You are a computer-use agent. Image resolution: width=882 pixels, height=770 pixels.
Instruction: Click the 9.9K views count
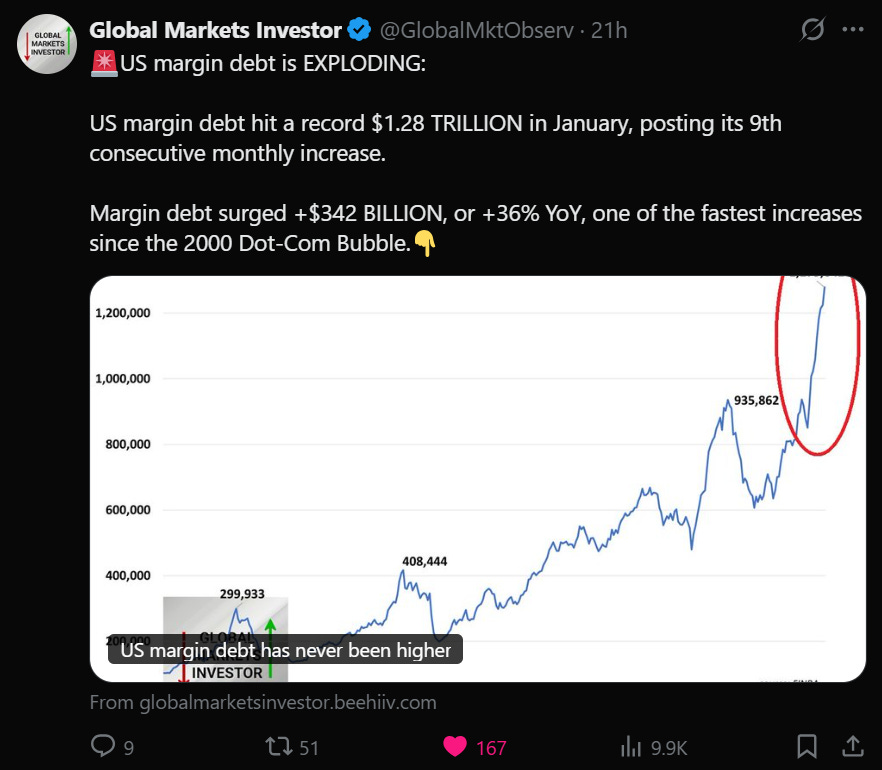tap(669, 748)
